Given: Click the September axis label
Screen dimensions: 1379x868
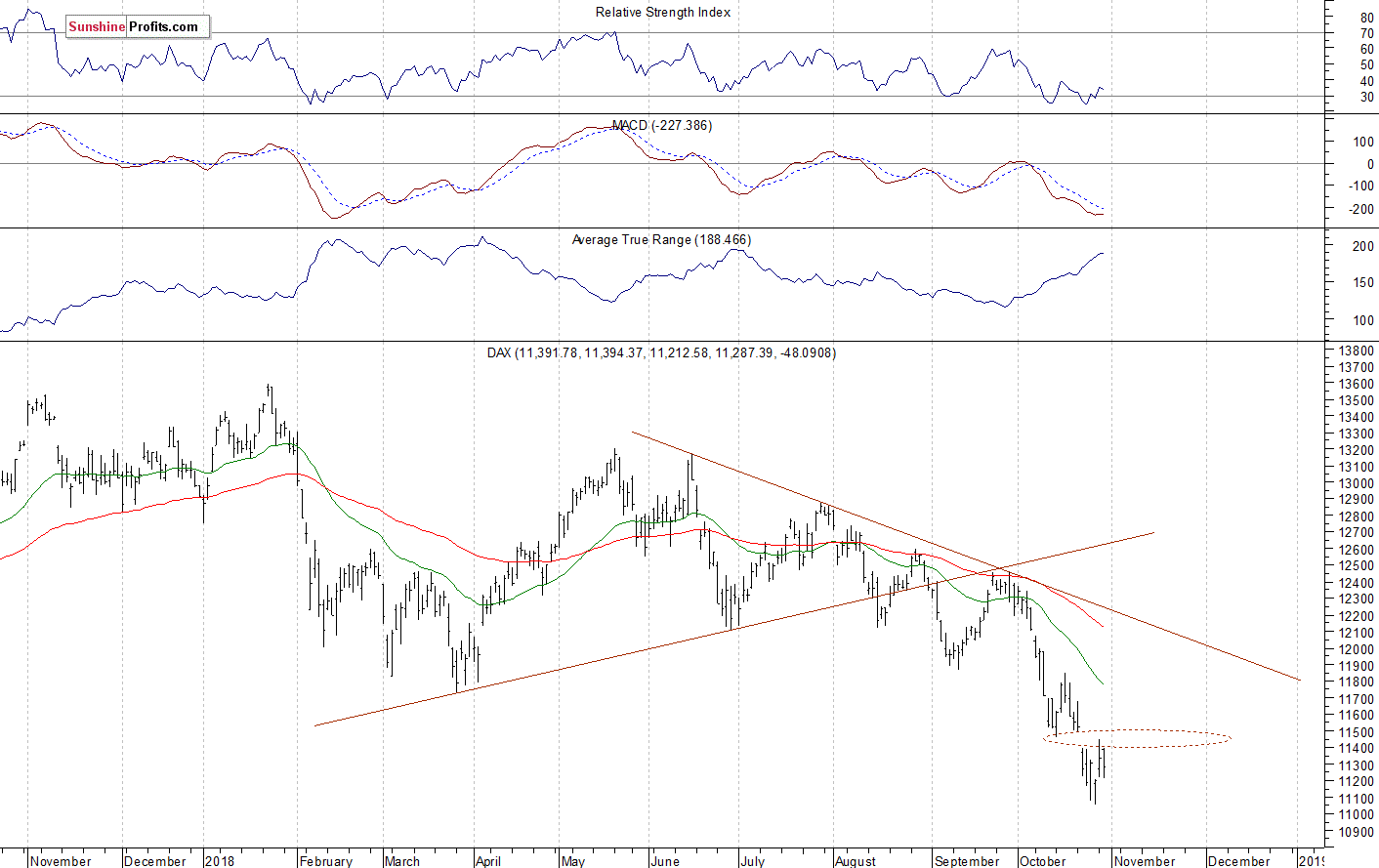Looking at the screenshot, I should point(967,861).
